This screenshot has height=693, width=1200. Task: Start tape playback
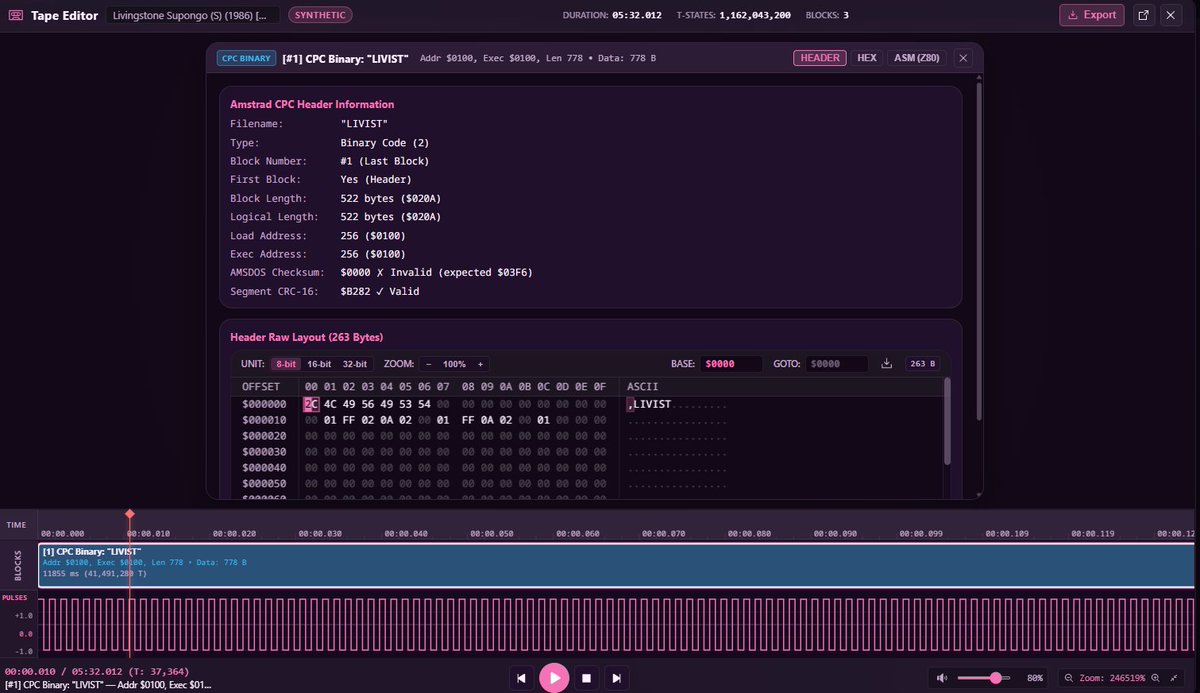554,678
